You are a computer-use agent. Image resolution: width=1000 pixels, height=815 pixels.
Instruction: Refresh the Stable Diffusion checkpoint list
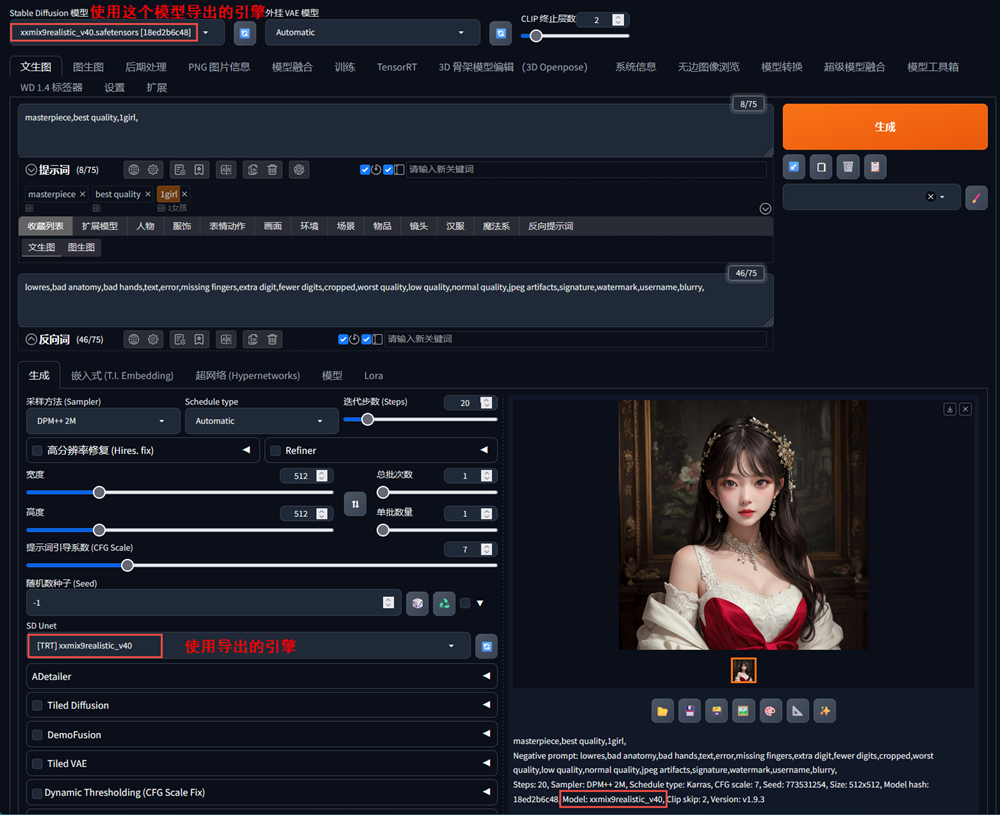point(245,33)
